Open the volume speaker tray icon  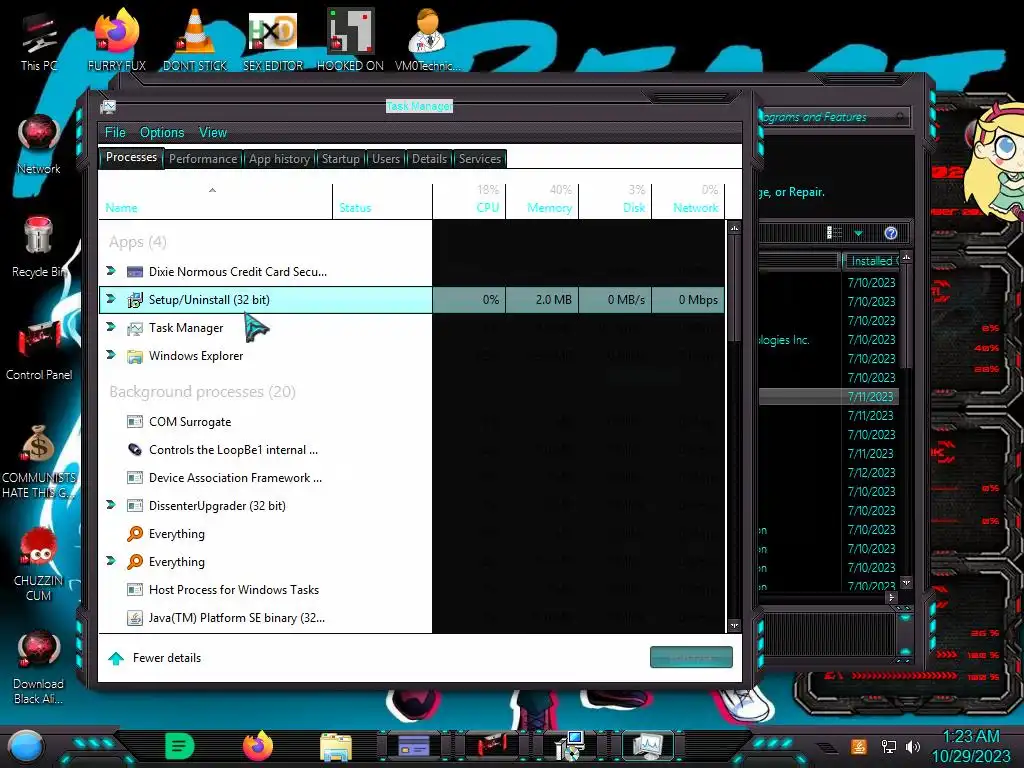point(913,746)
